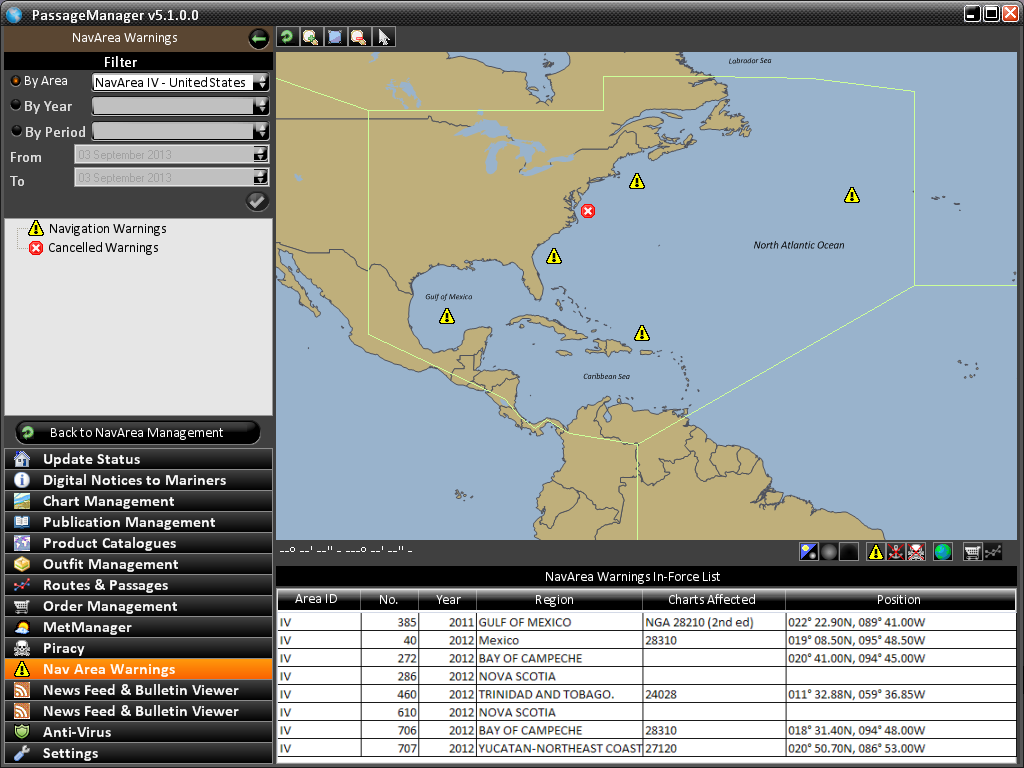The width and height of the screenshot is (1024, 768).
Task: Select NOVA SCOTIA warning number 286 row
Action: pyautogui.click(x=647, y=677)
